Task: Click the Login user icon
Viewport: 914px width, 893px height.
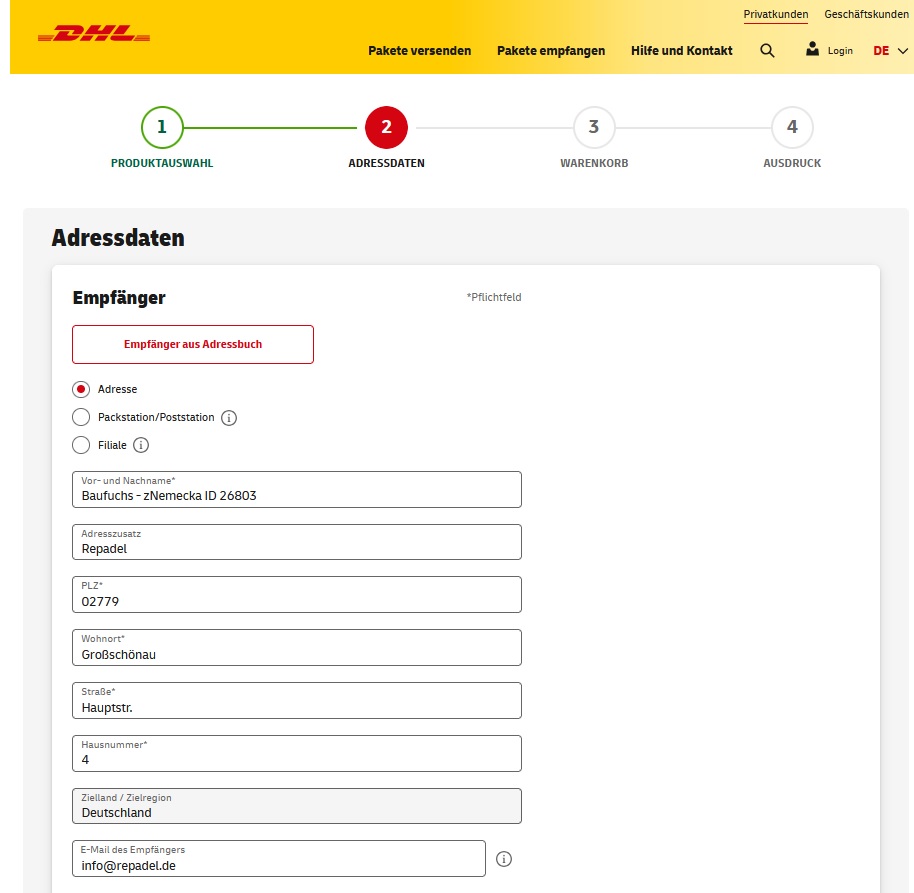Action: click(812, 49)
